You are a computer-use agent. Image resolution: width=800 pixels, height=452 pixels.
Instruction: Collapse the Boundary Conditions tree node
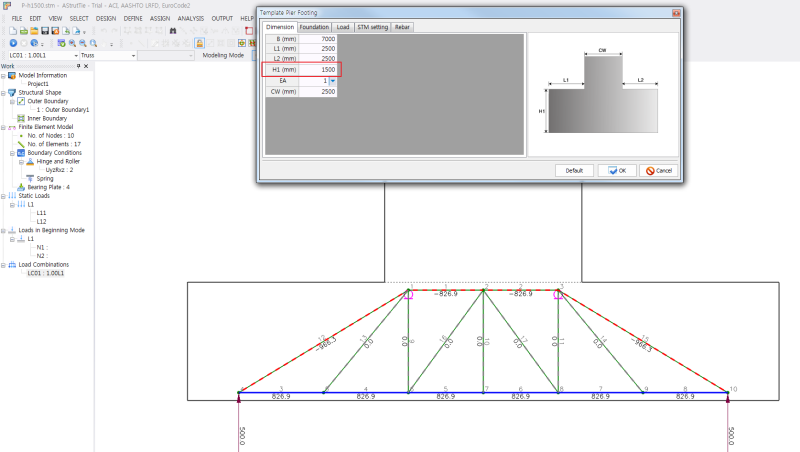coord(12,153)
